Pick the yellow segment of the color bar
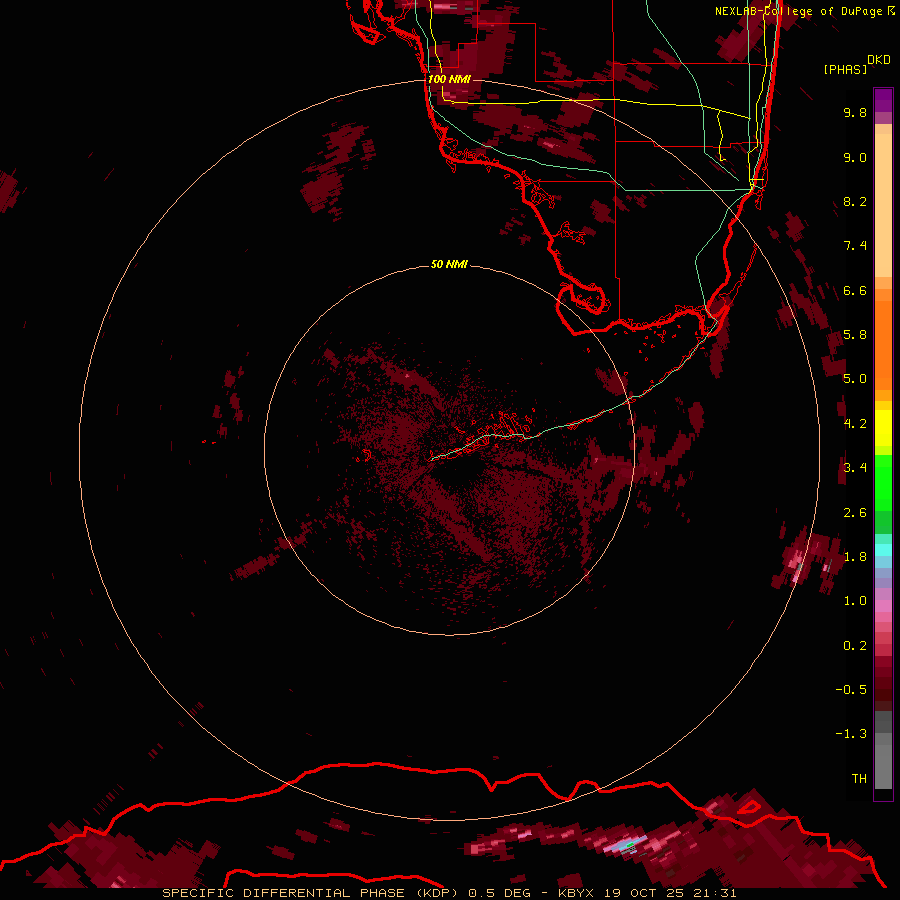 [x=883, y=428]
